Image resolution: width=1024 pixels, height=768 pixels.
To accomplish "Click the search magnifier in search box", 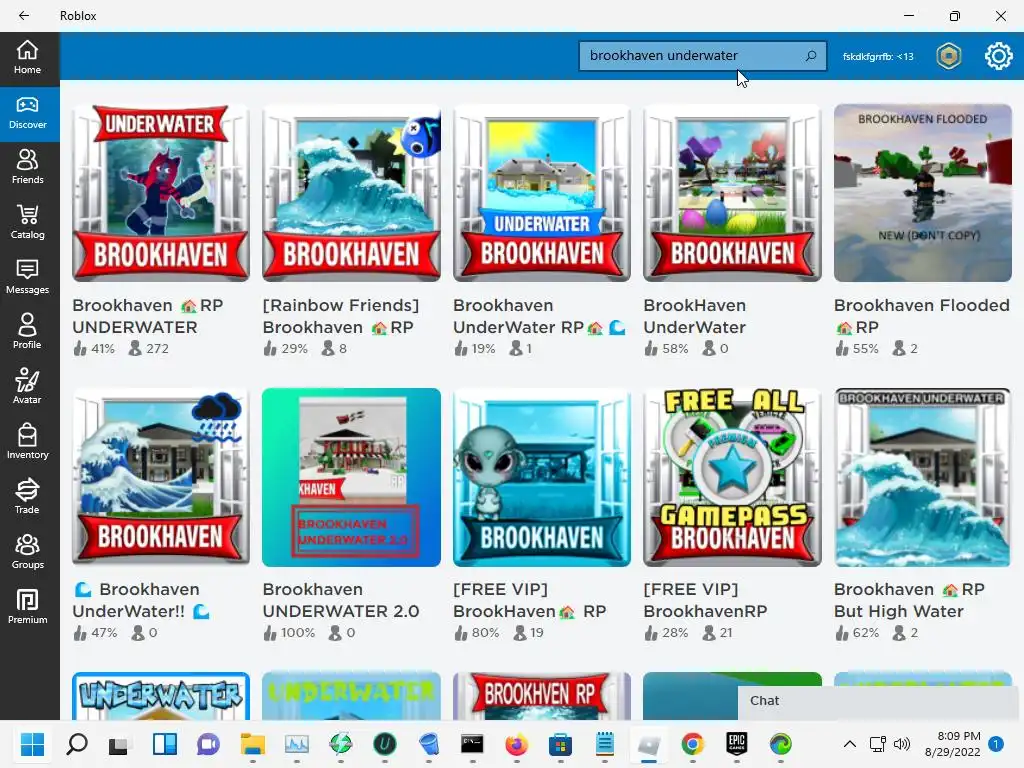I will [811, 56].
